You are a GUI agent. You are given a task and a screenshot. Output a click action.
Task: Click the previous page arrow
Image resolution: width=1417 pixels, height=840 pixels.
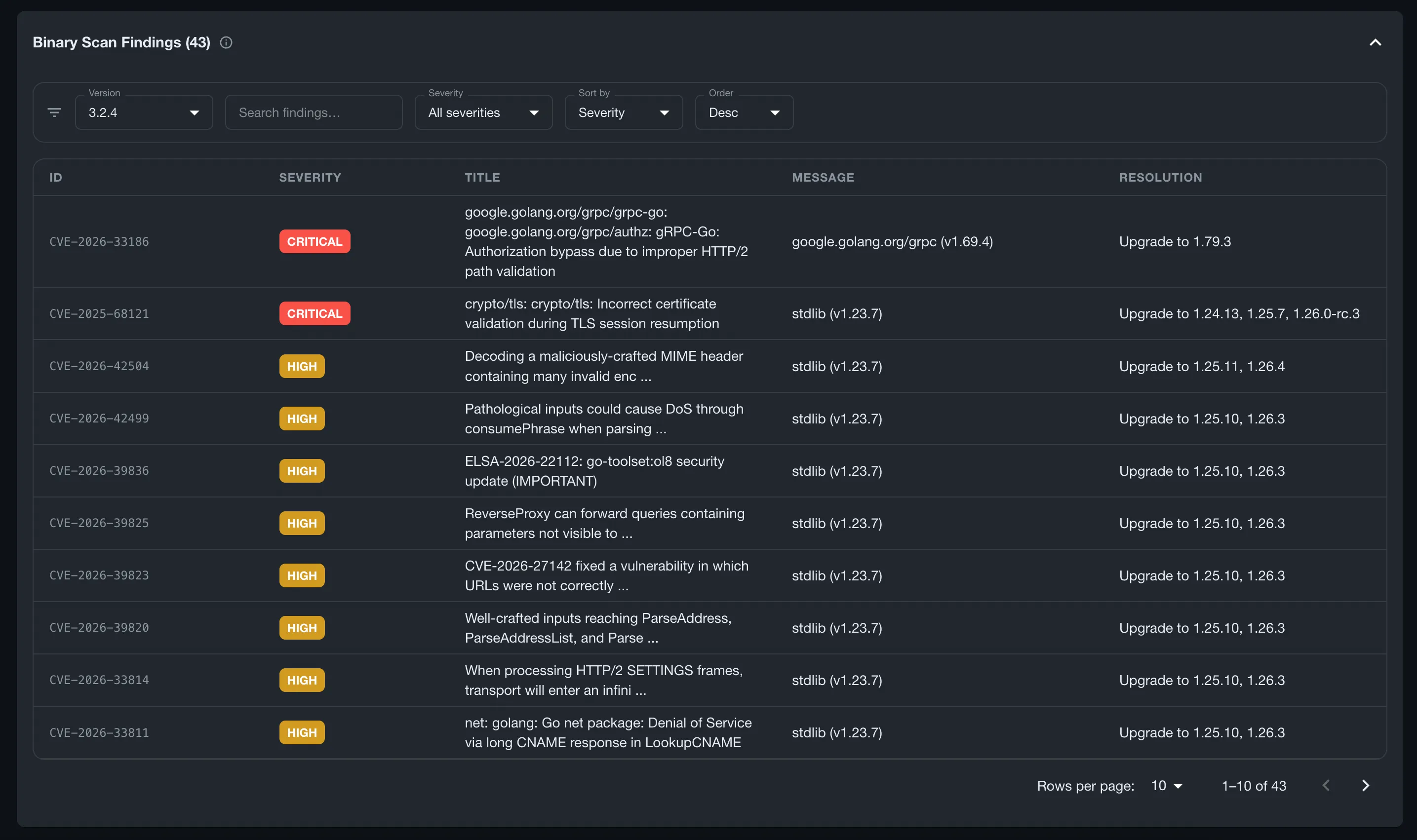1326,786
